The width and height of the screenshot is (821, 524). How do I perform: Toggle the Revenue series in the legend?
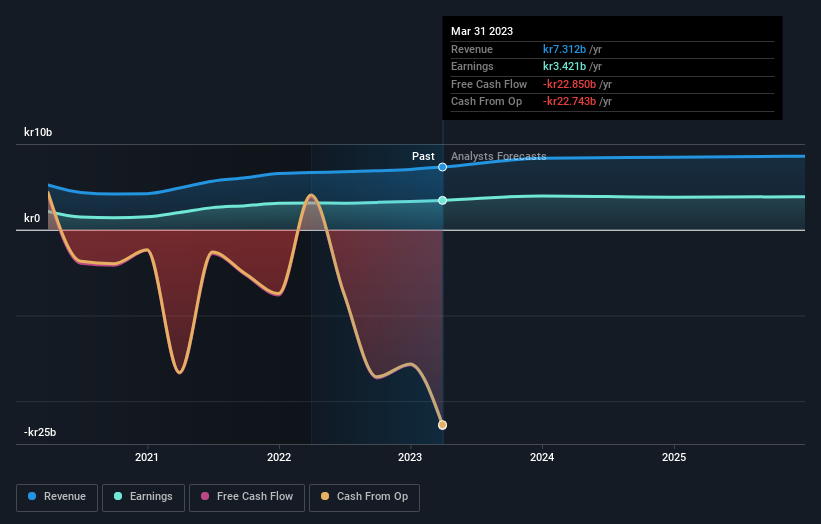[57, 497]
